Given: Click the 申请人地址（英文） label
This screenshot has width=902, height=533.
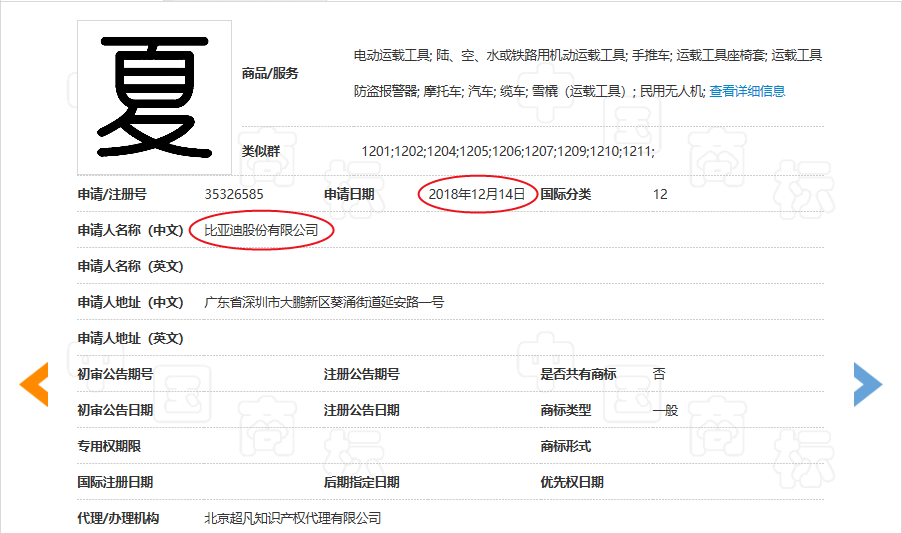Looking at the screenshot, I should [x=131, y=338].
